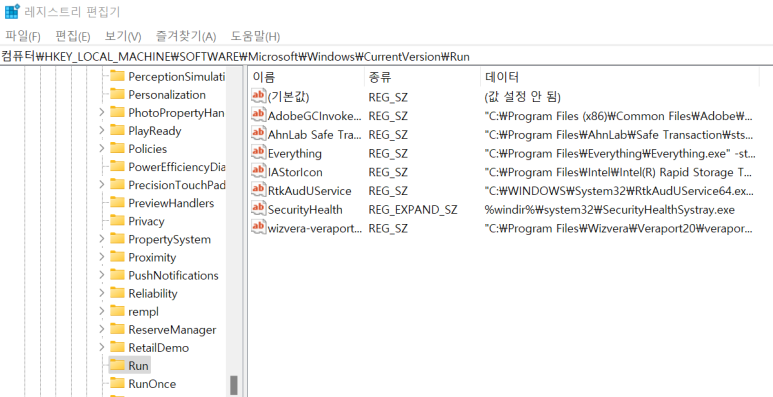Click the Wizvera Veraport20 path data cell

[x=619, y=229]
